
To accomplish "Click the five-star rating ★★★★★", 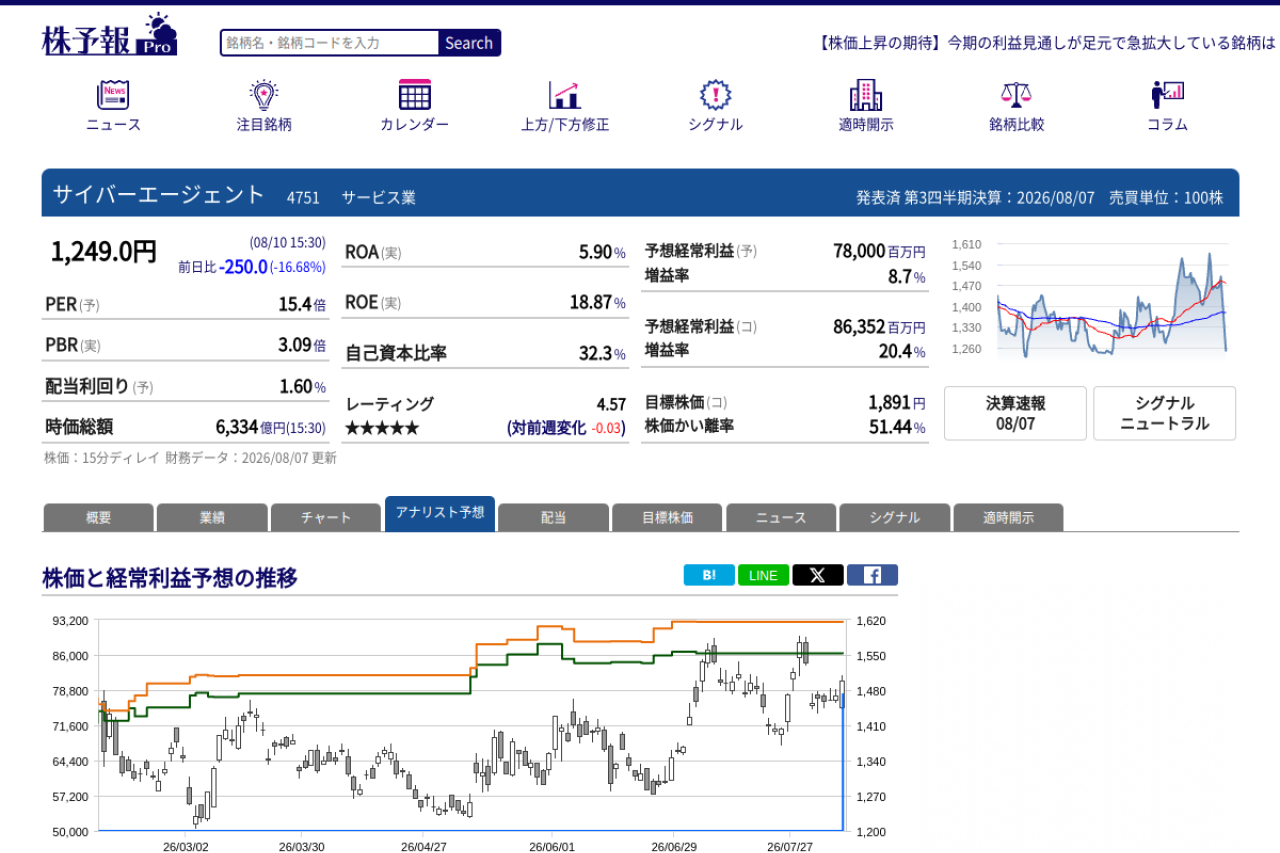I will click(382, 428).
